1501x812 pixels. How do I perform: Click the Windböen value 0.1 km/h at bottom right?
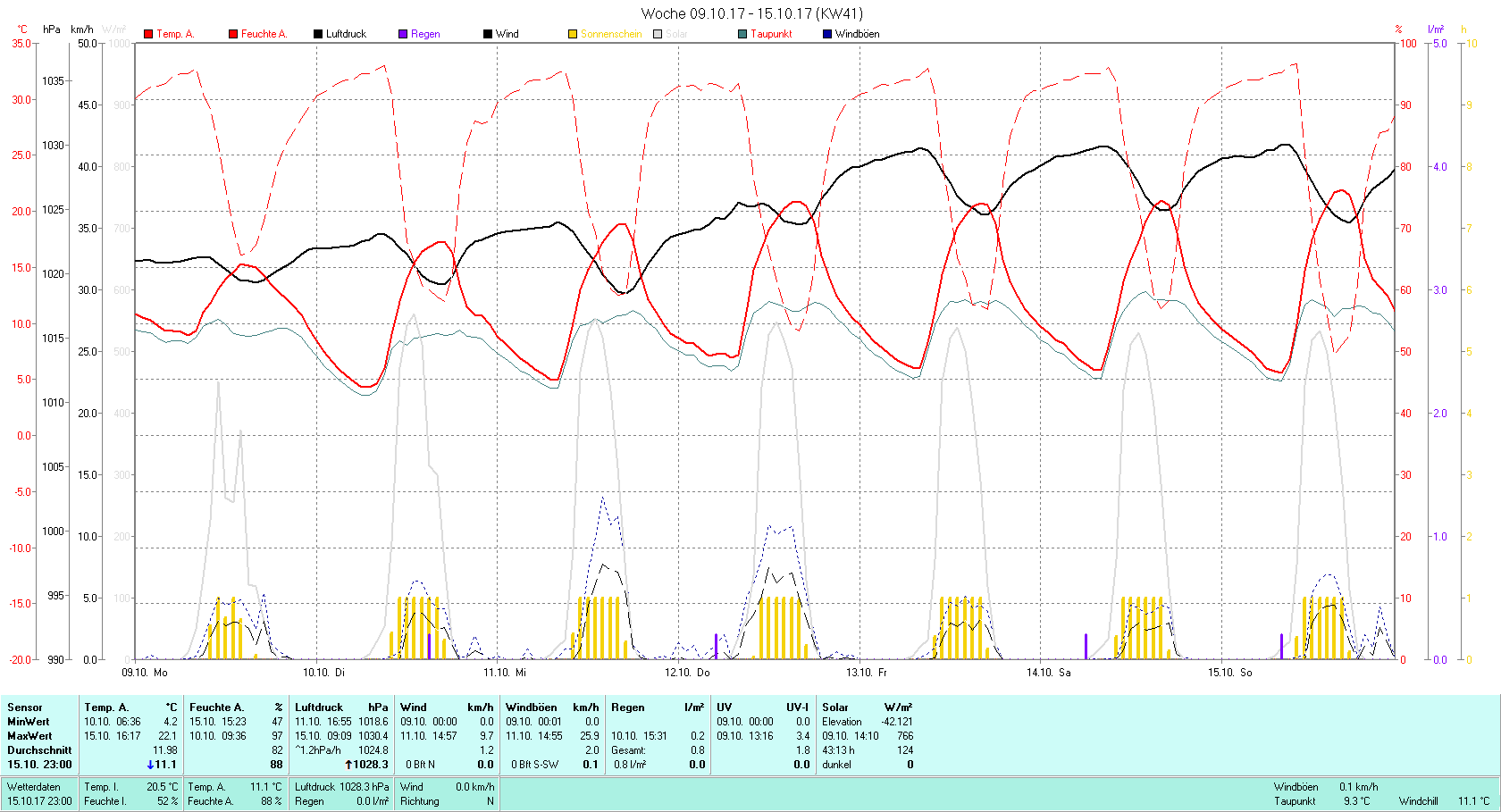[x=1358, y=786]
